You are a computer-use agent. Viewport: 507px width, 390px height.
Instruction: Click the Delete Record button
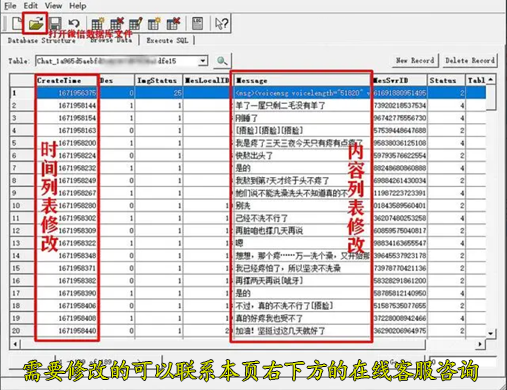pos(470,61)
